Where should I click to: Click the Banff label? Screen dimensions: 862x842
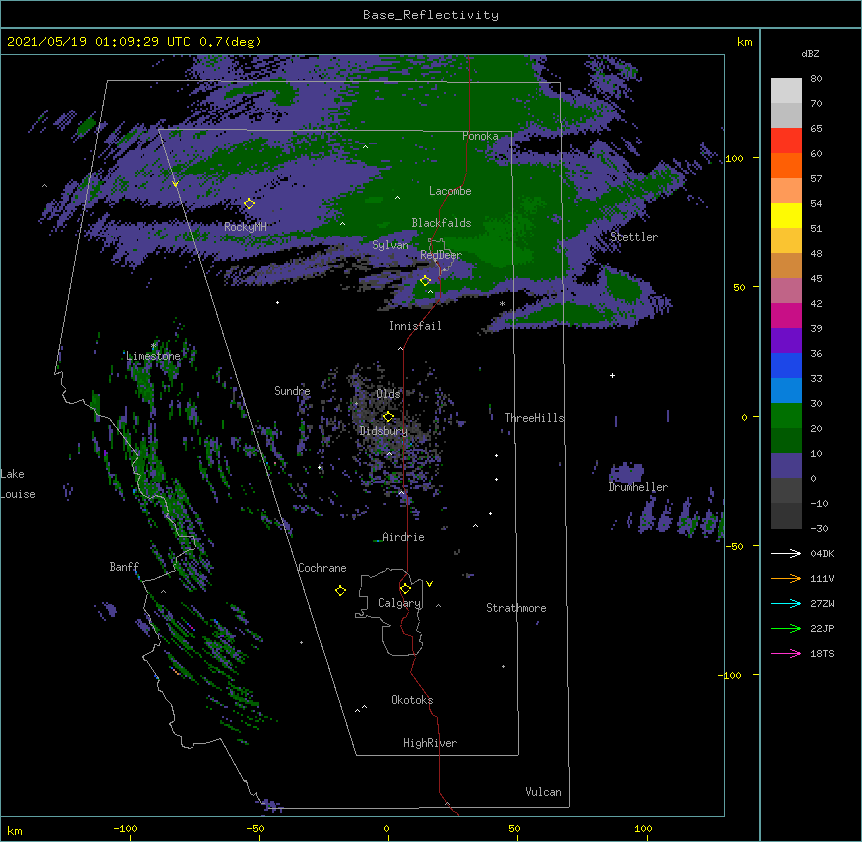coord(124,567)
